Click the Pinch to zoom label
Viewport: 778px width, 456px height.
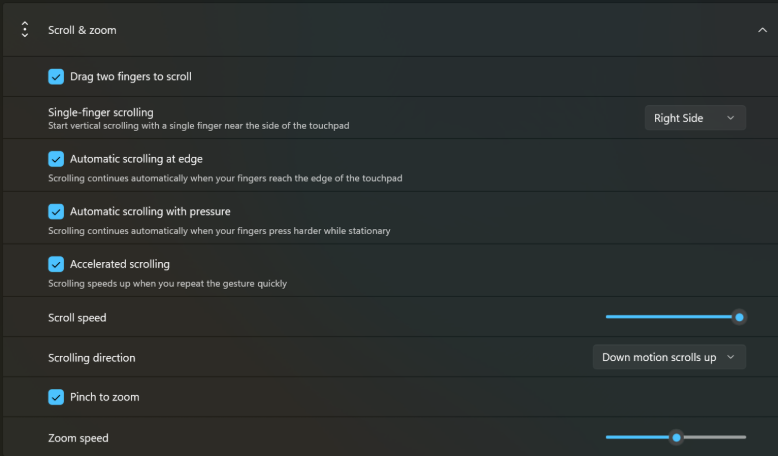pyautogui.click(x=105, y=397)
